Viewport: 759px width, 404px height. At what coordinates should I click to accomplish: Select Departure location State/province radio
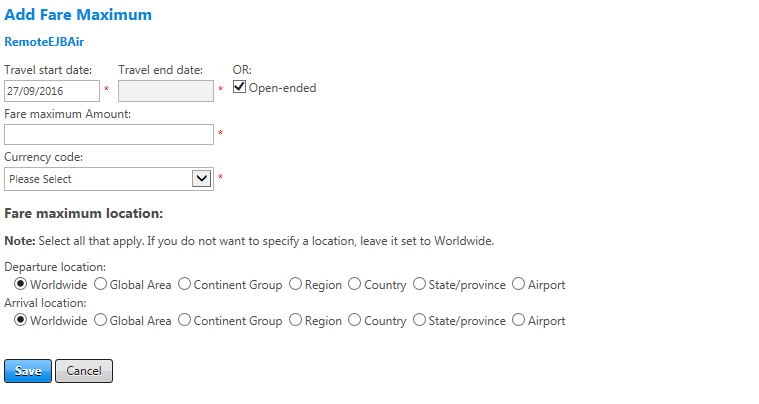(x=419, y=285)
